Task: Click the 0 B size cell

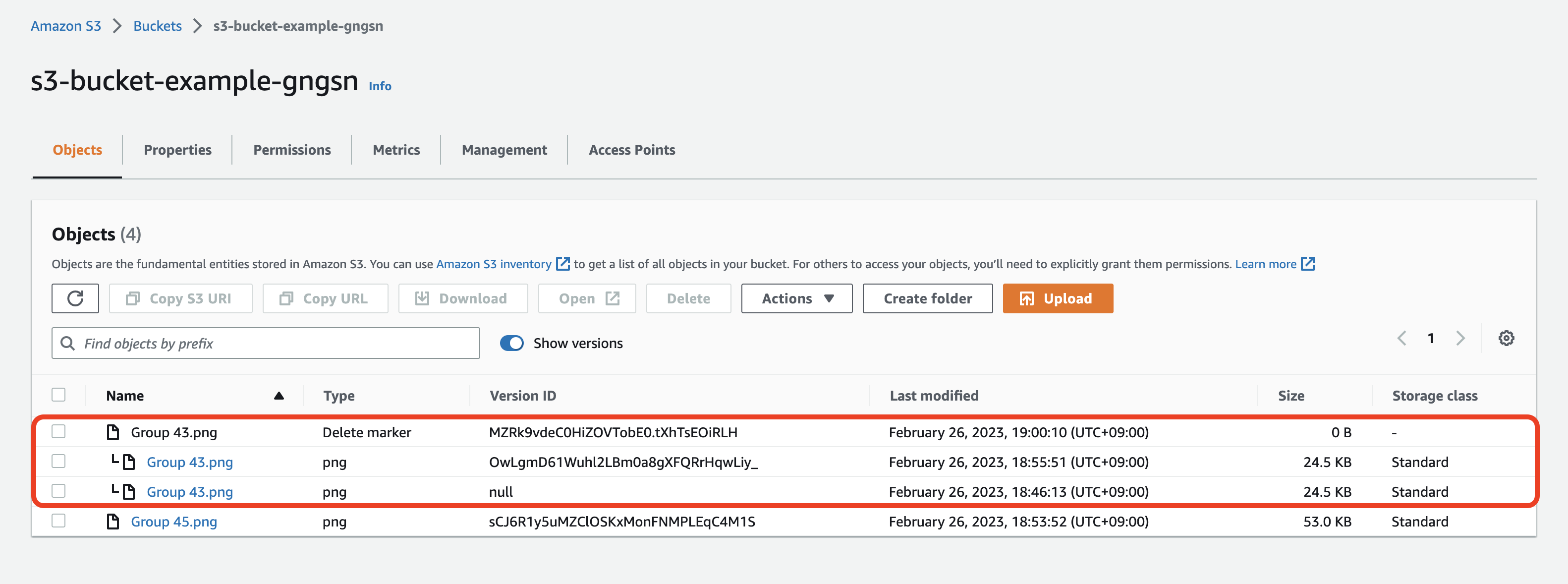Action: coord(1341,432)
